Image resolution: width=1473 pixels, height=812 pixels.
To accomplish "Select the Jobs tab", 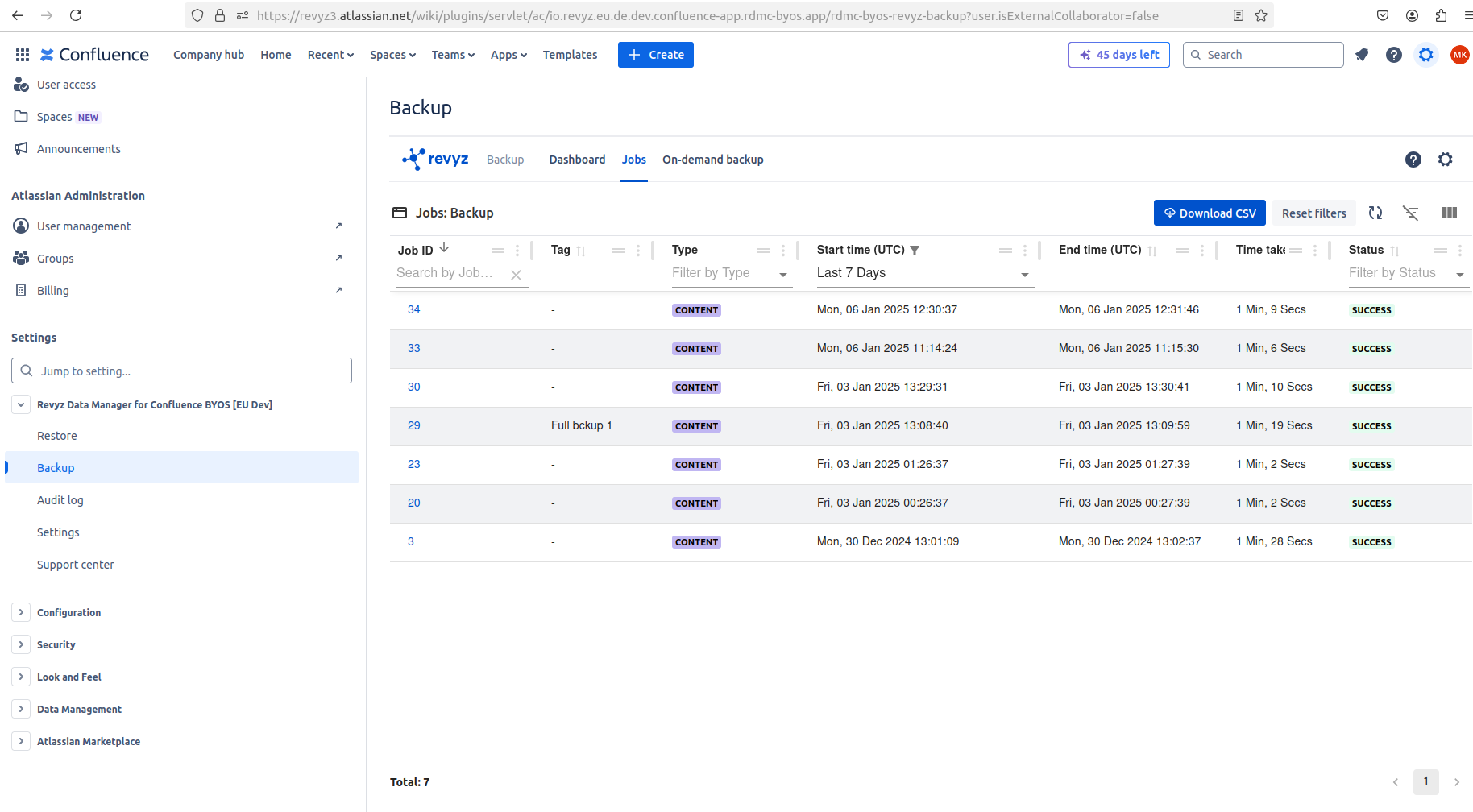I will coord(634,159).
